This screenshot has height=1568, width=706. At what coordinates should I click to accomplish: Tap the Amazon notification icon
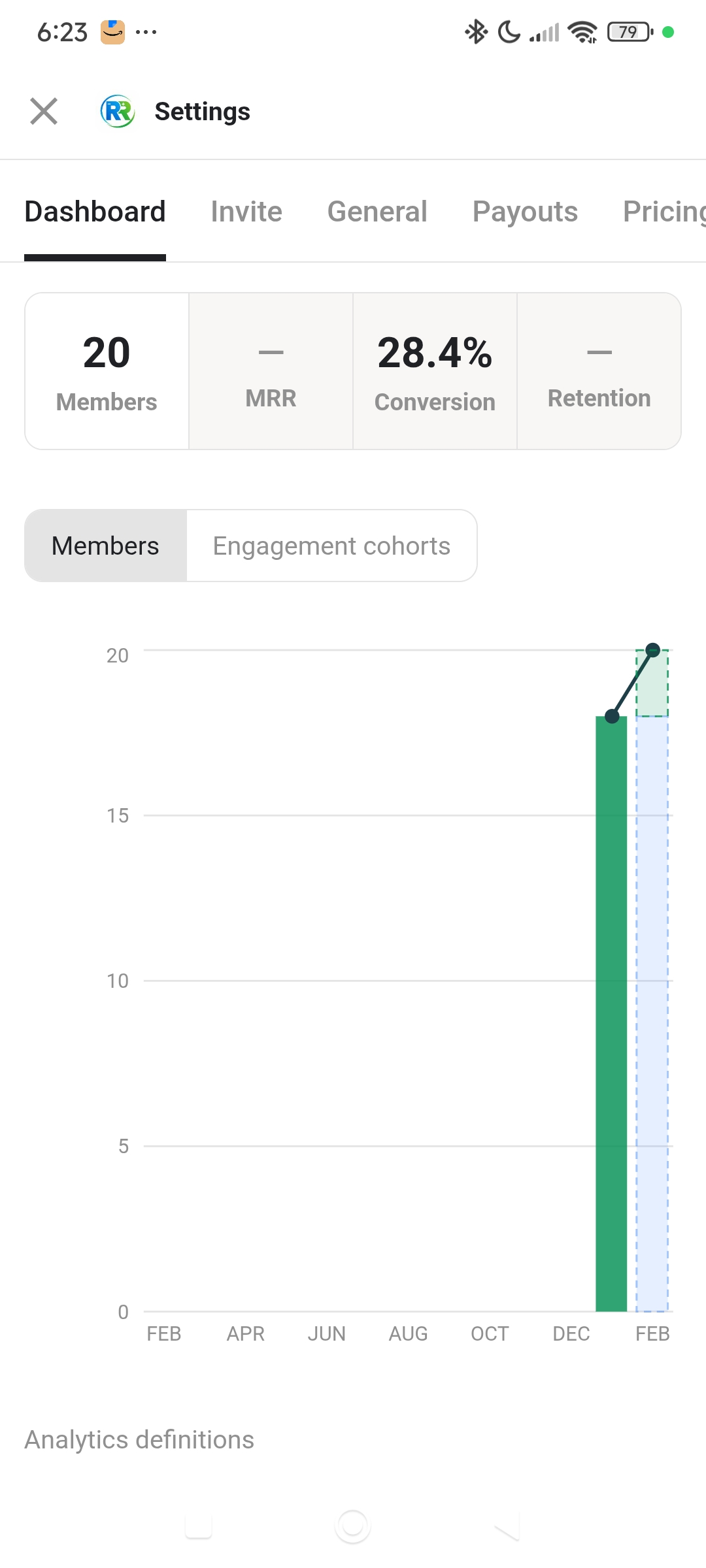112,32
